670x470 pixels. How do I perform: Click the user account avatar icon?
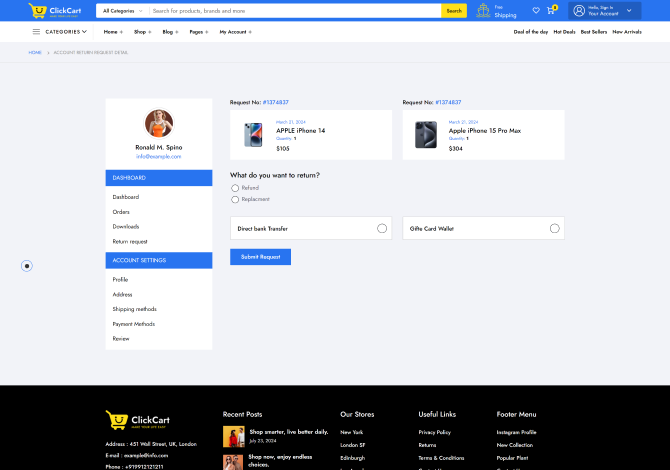(x=579, y=11)
